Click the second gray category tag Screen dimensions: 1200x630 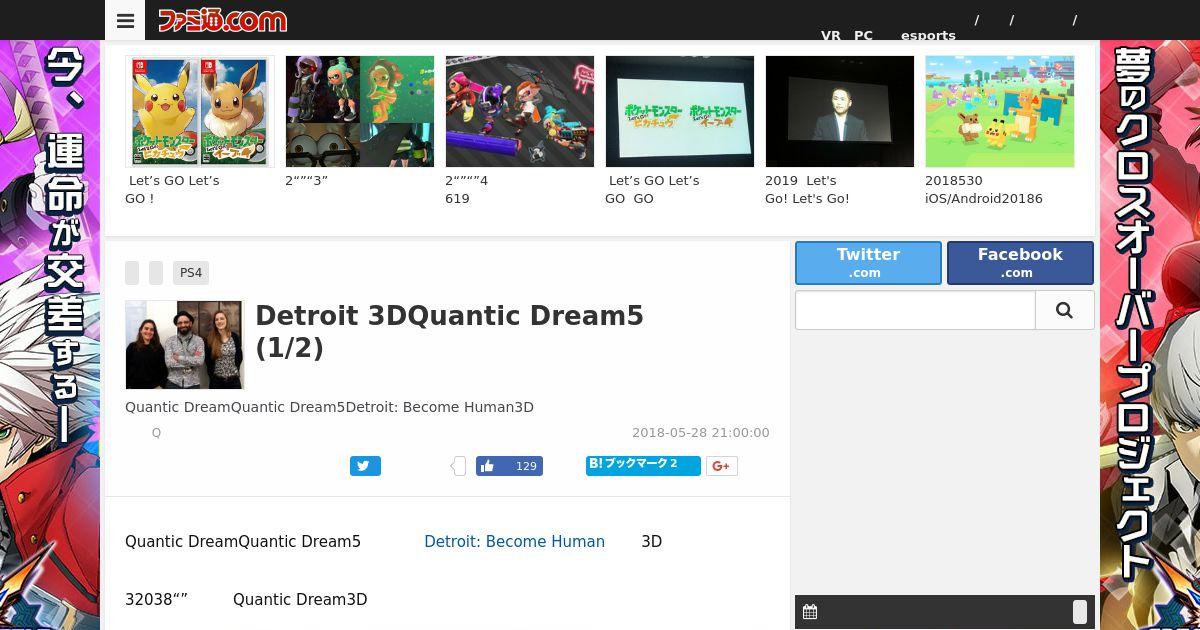point(156,273)
